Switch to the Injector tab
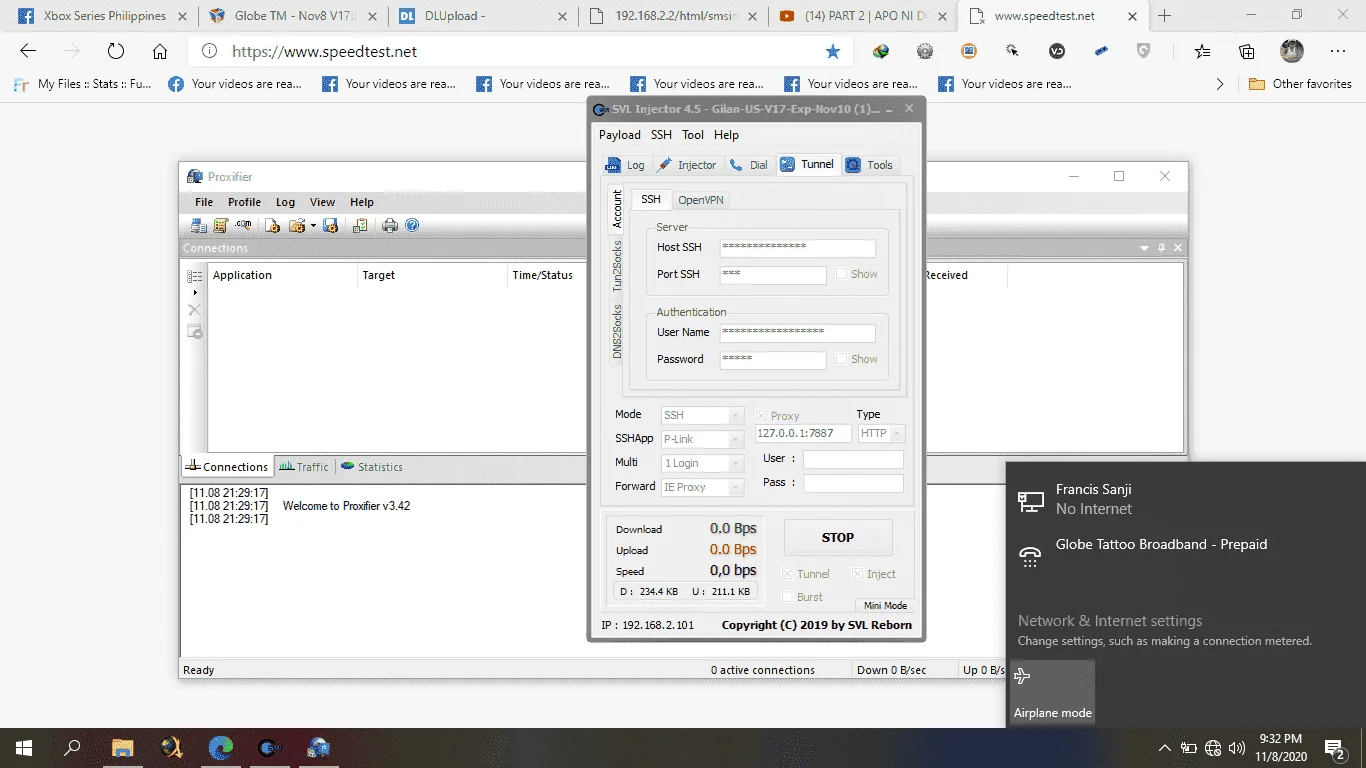Image resolution: width=1366 pixels, height=768 pixels. (688, 165)
